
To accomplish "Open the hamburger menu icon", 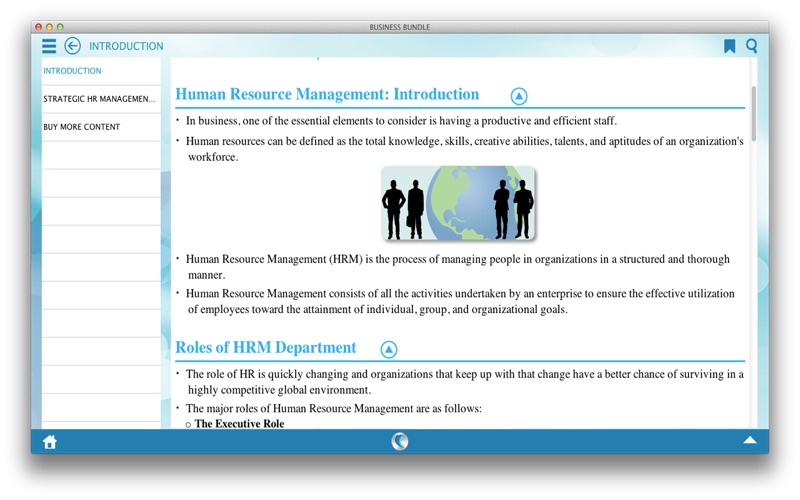I will (x=49, y=46).
